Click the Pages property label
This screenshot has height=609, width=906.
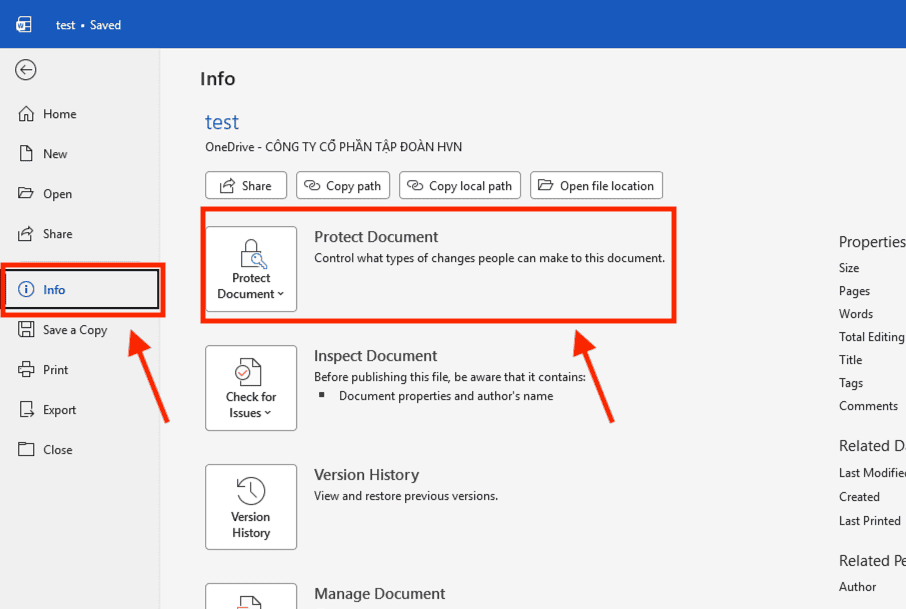[x=854, y=291]
